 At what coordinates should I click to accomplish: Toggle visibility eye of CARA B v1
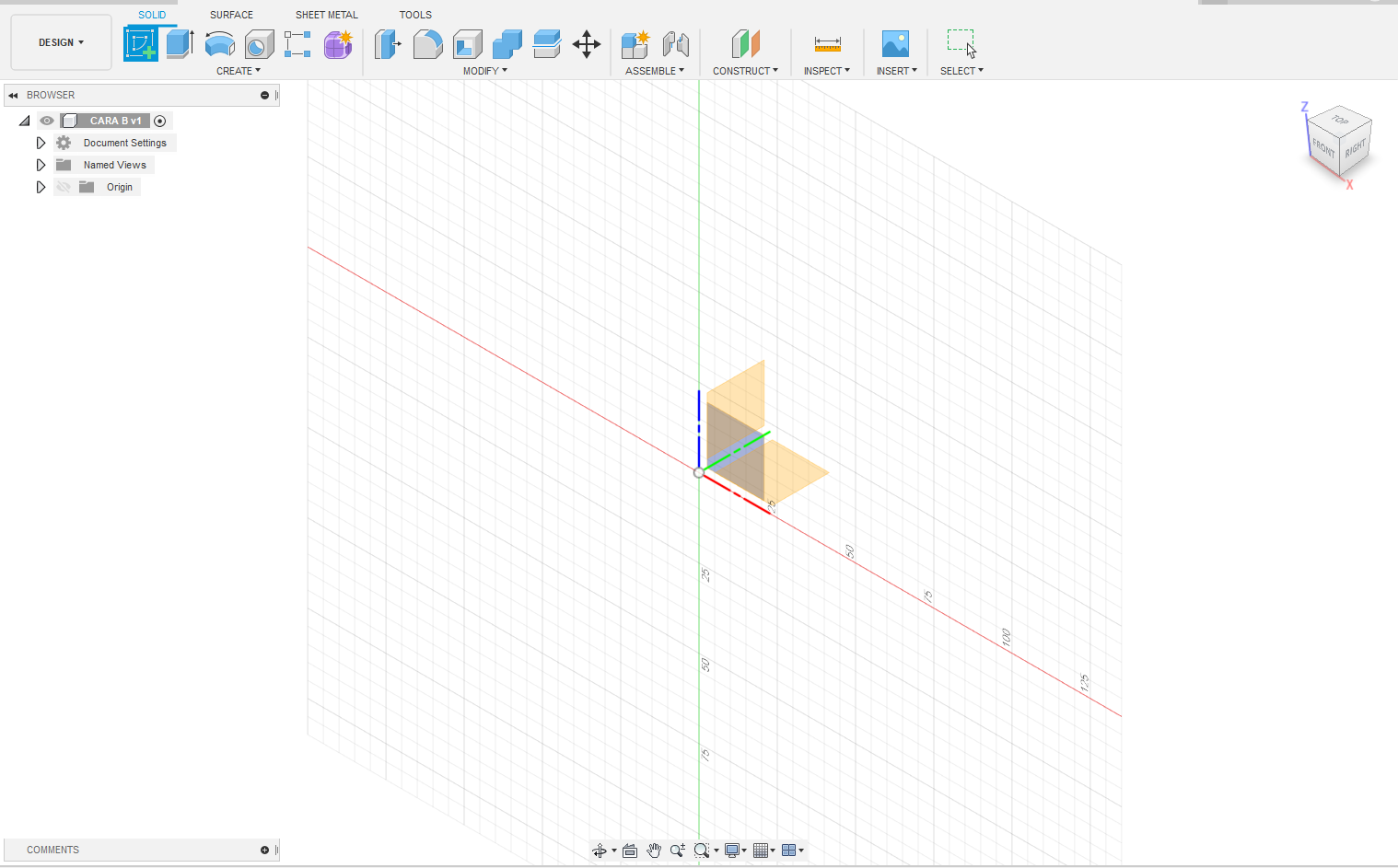[47, 121]
